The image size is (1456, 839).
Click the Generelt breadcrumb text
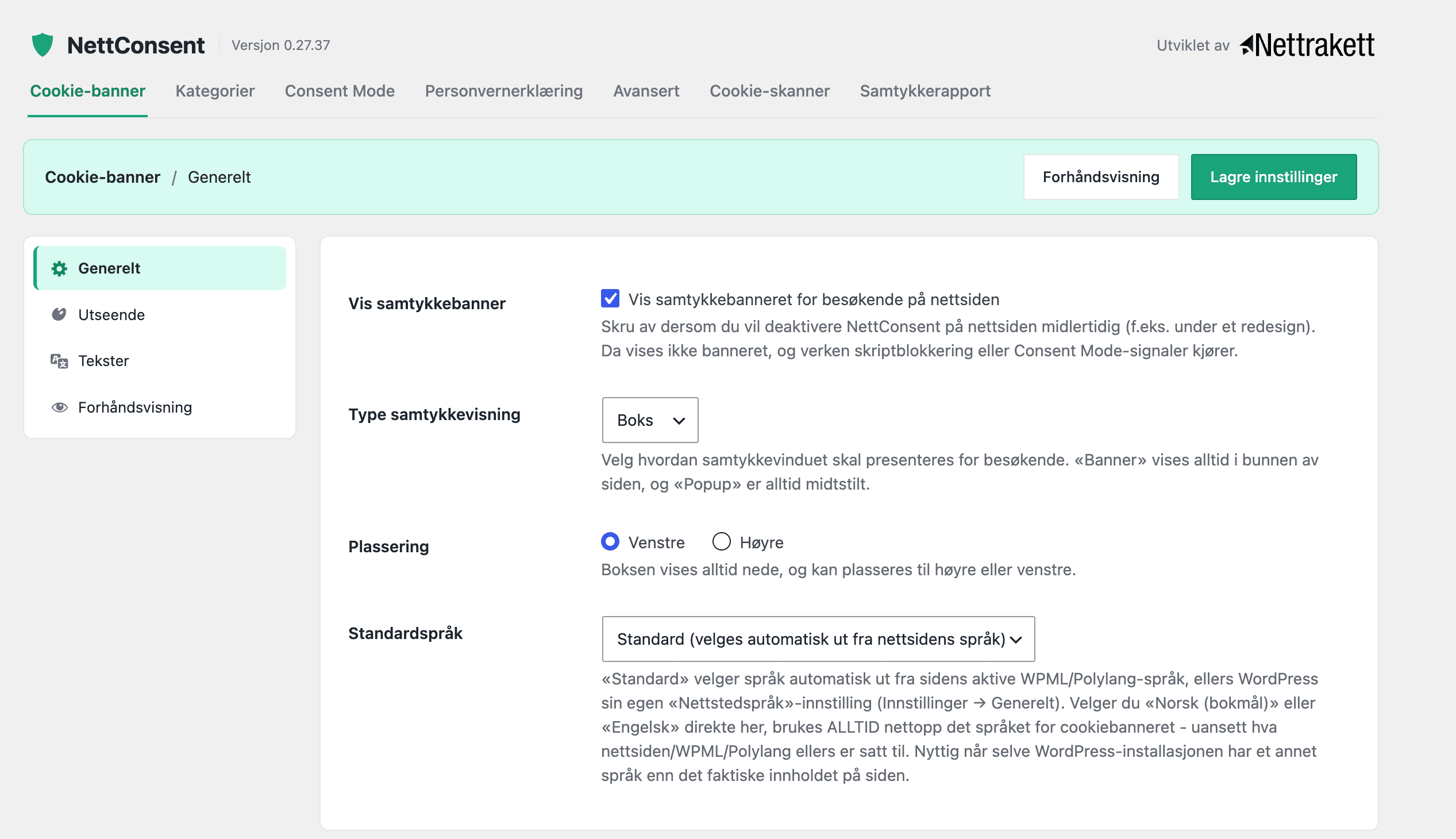coord(219,177)
